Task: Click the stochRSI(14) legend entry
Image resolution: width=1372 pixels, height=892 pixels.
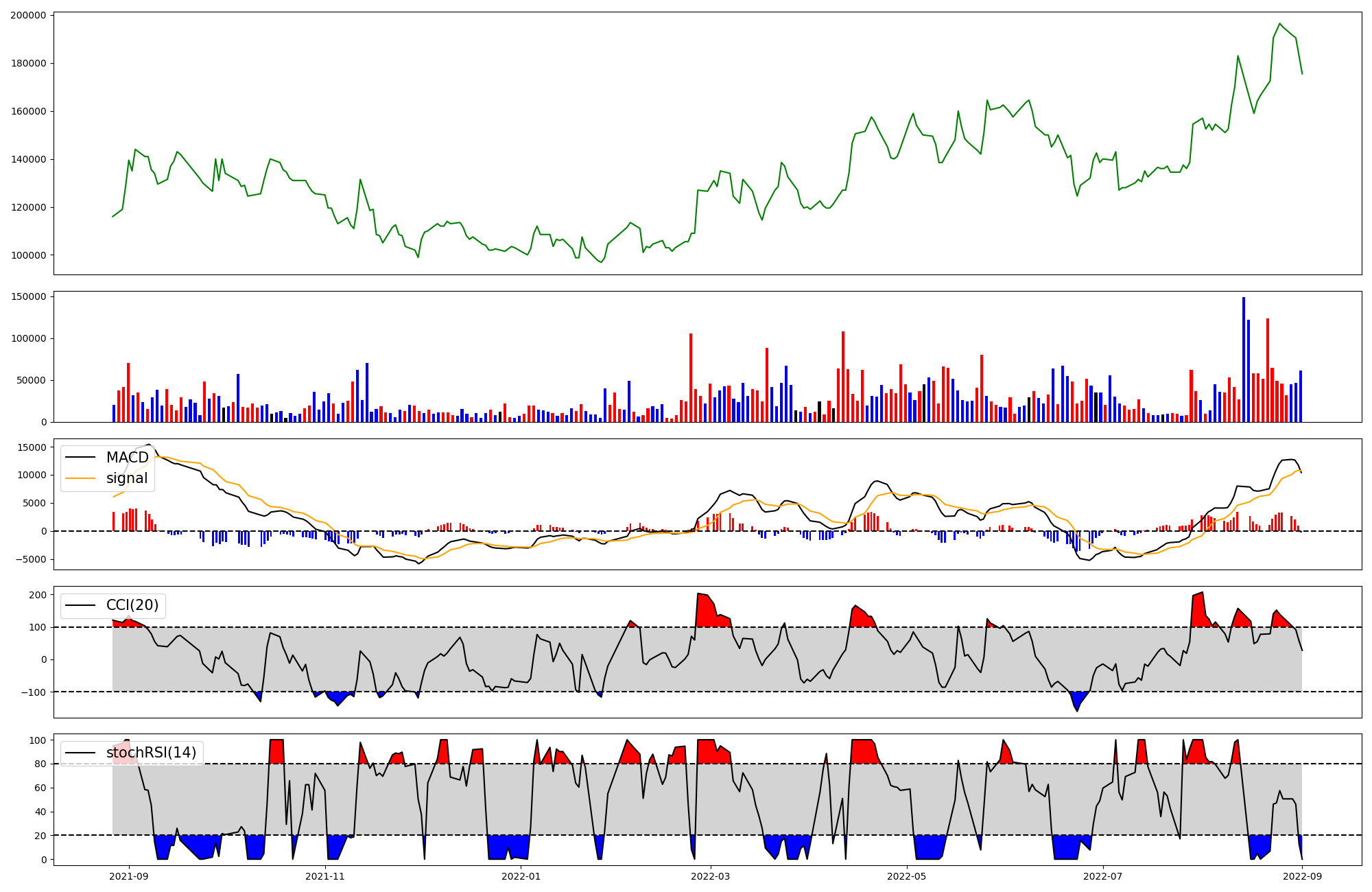Action: tap(151, 753)
